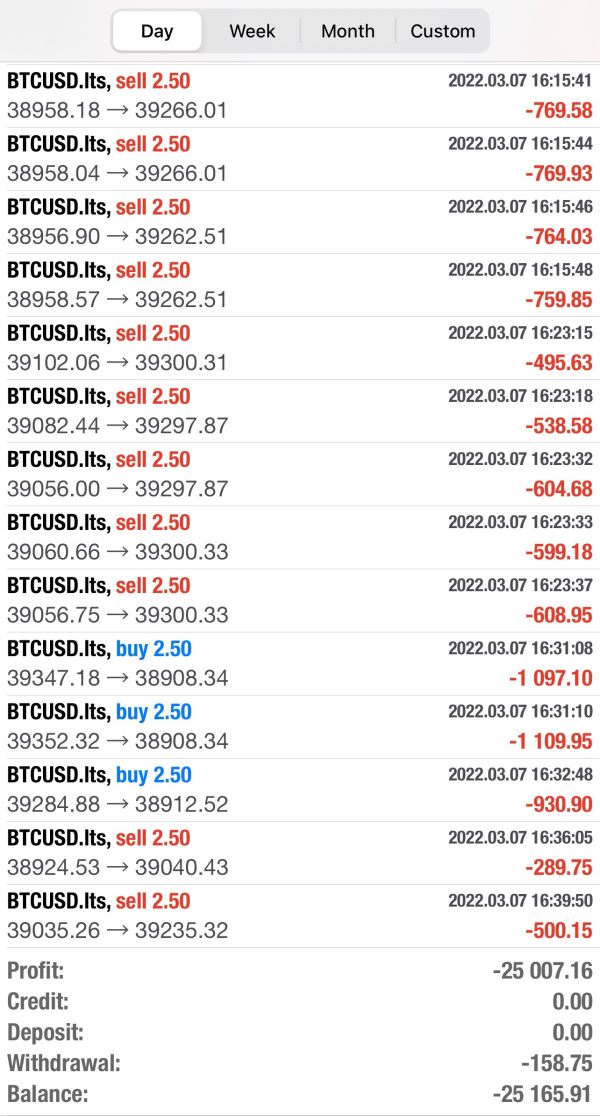The image size is (600, 1116).
Task: Tap the sell trade opened at 38956.90
Action: pyautogui.click(x=300, y=222)
